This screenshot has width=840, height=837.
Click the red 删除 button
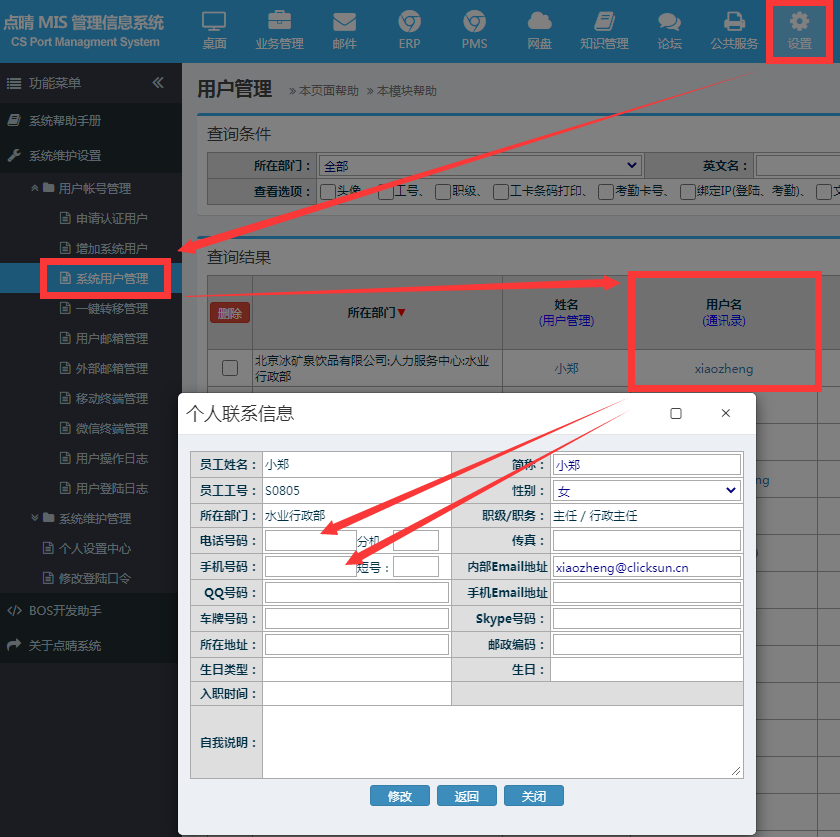click(230, 313)
